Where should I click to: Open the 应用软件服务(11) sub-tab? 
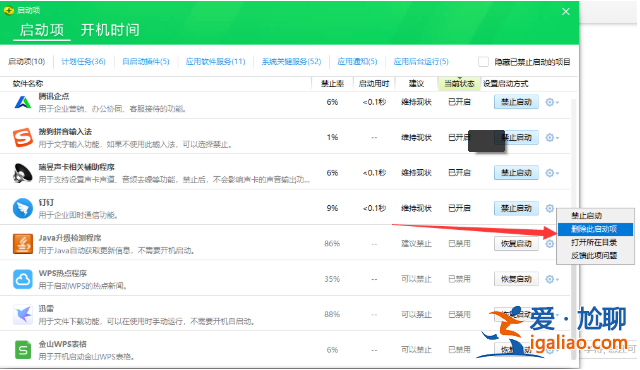[x=216, y=62]
